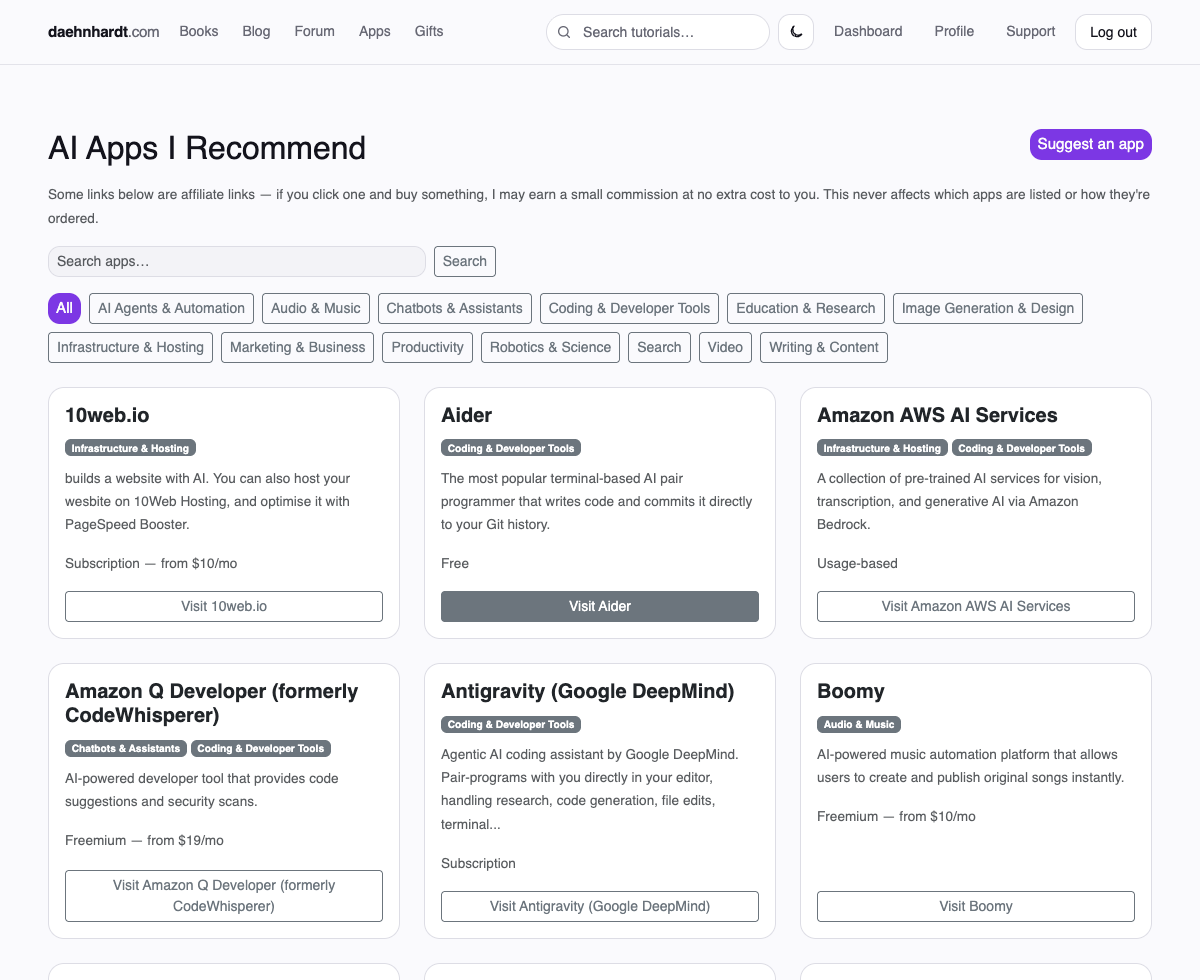Click the Antigravity (Google DeepMind) title

(588, 691)
